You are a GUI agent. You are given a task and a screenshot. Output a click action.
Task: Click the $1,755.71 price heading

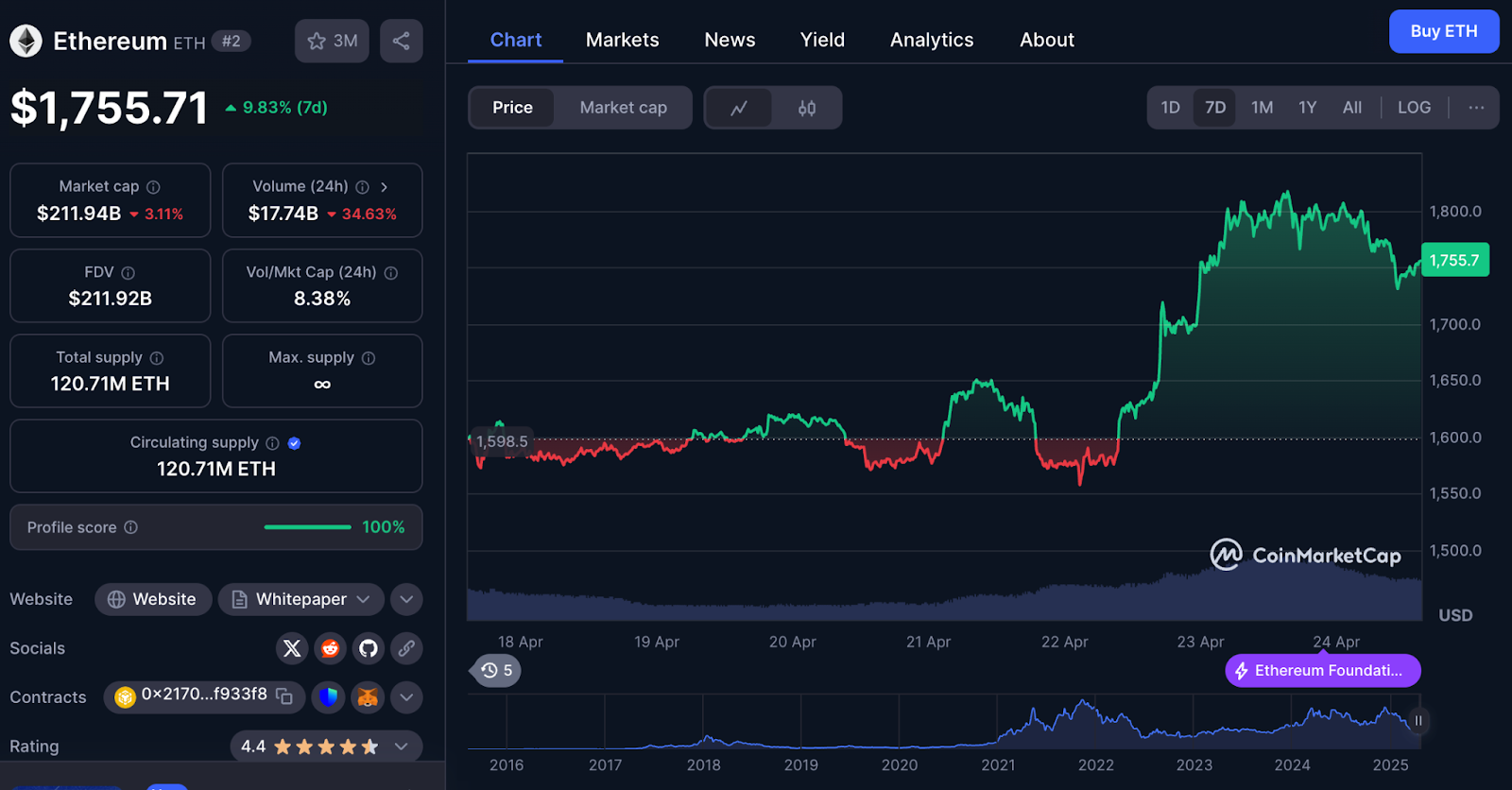click(x=109, y=108)
